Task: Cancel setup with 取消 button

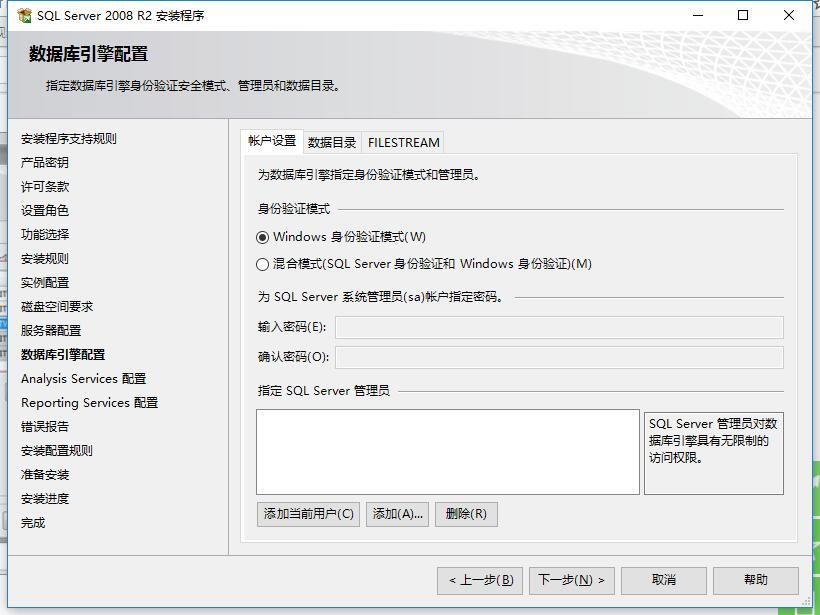Action: tap(664, 580)
